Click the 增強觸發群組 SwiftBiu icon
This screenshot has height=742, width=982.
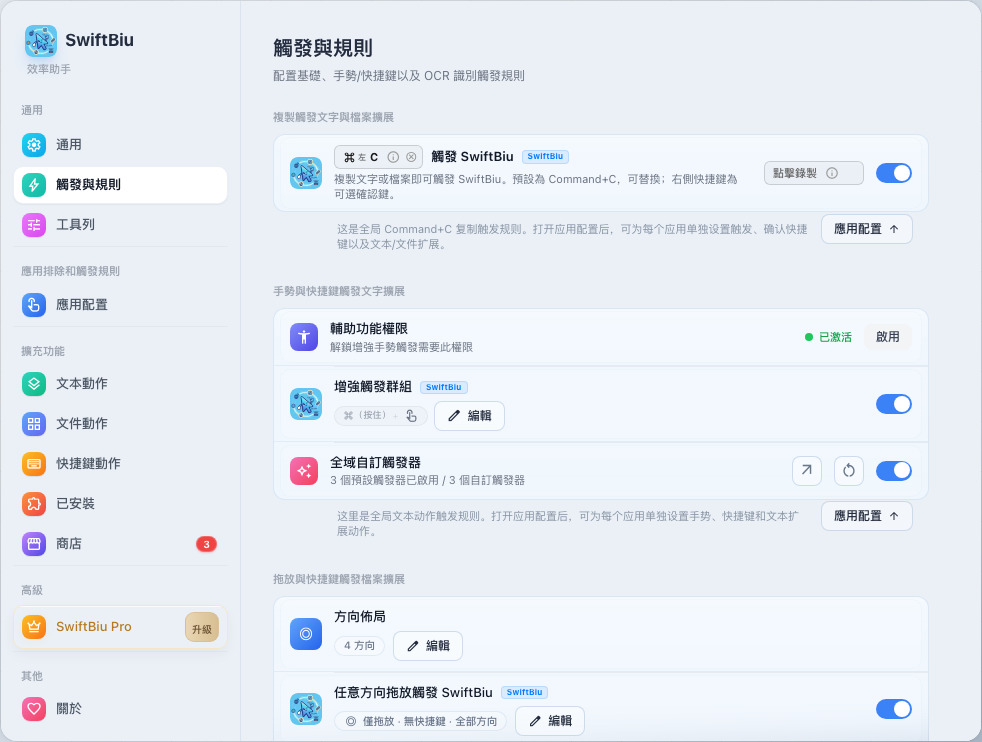pyautogui.click(x=306, y=404)
